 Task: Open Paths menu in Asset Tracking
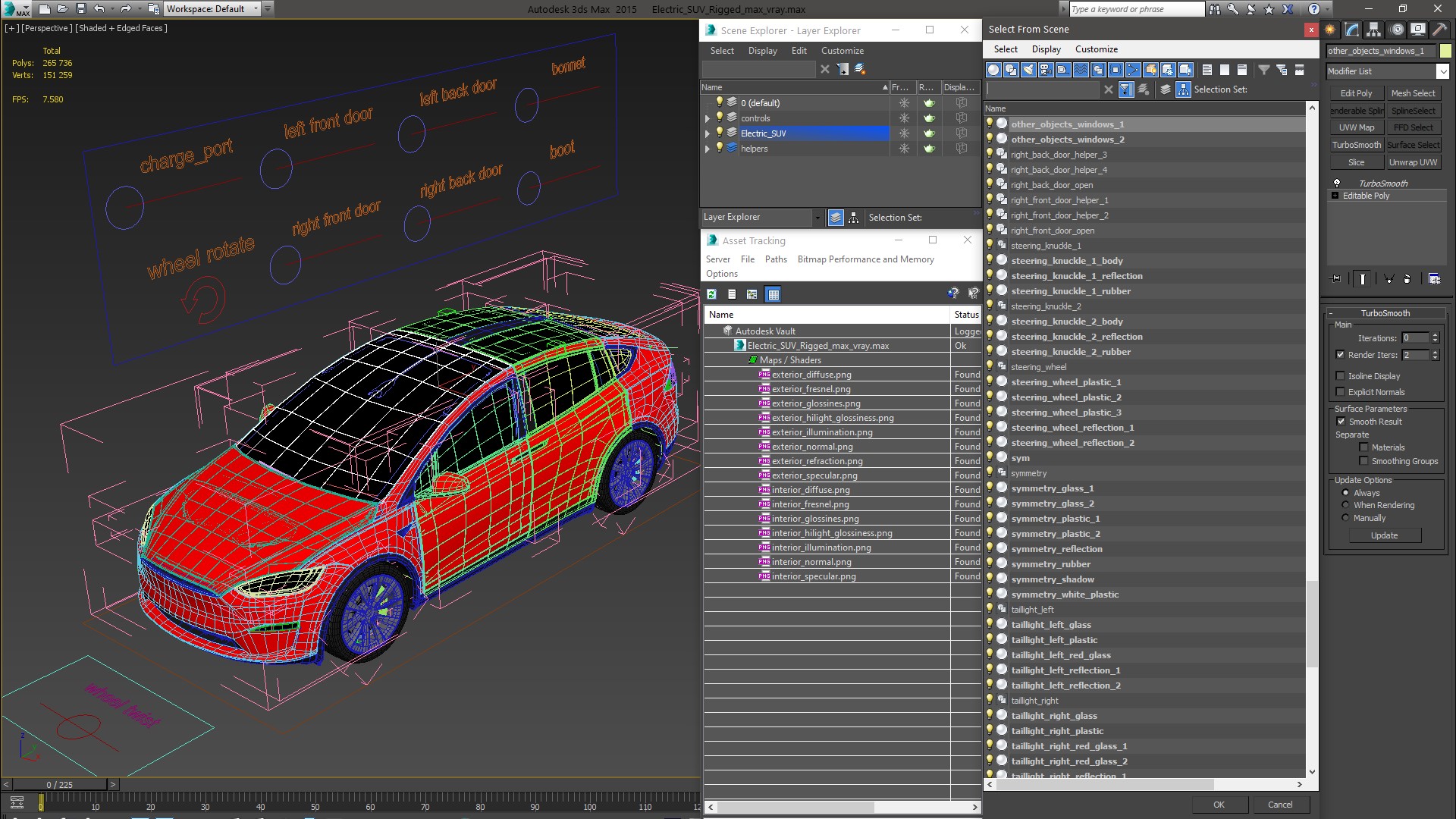click(x=776, y=259)
